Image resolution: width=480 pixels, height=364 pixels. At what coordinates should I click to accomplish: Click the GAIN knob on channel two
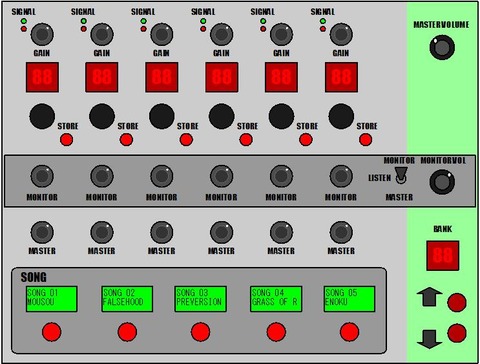(102, 34)
